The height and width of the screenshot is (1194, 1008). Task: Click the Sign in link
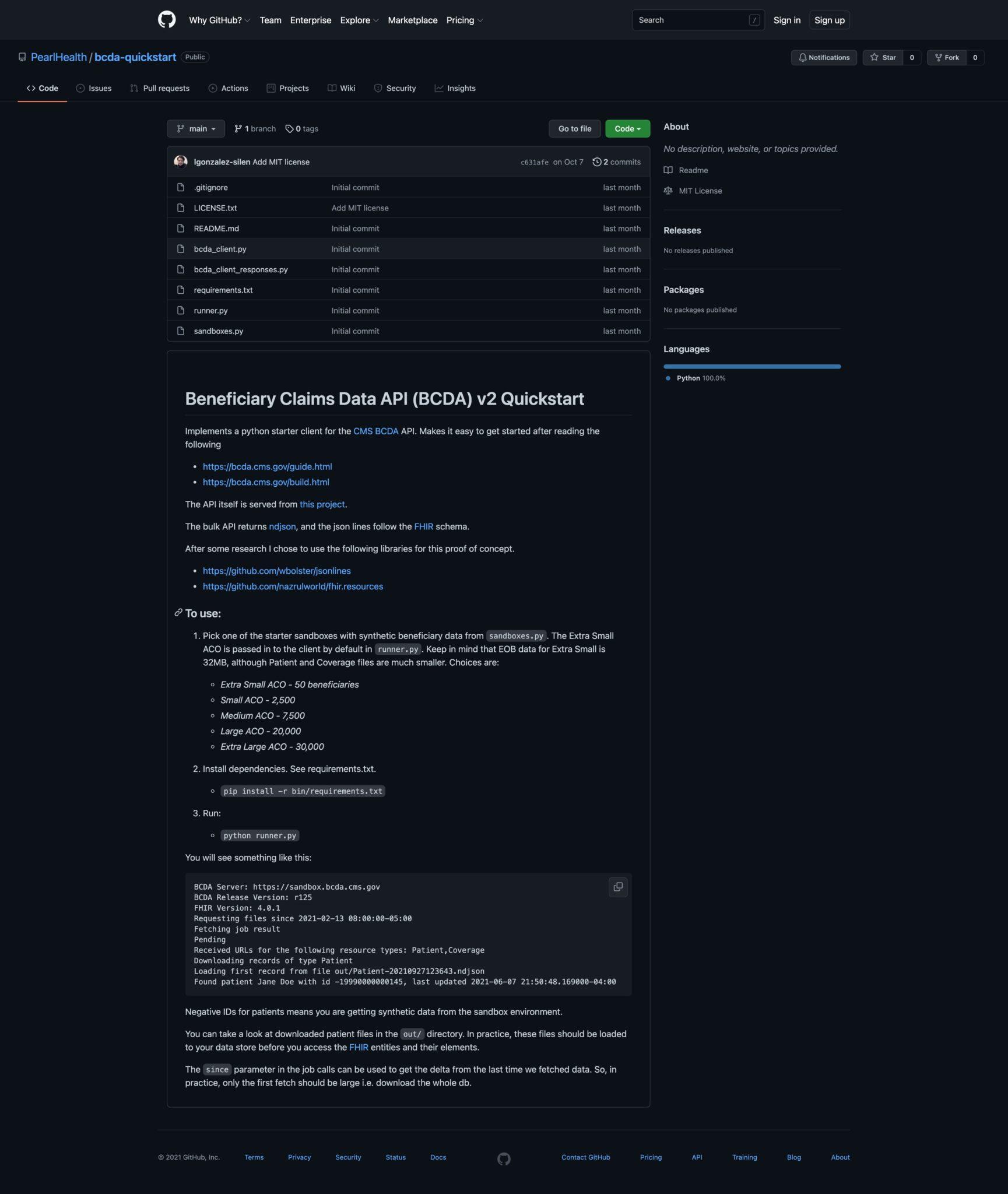coord(787,20)
